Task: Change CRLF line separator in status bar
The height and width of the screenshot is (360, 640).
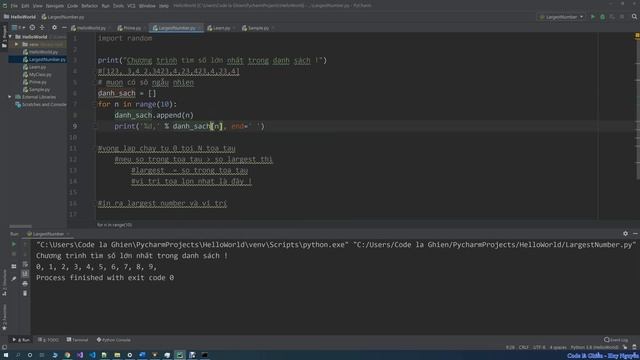Action: point(524,347)
